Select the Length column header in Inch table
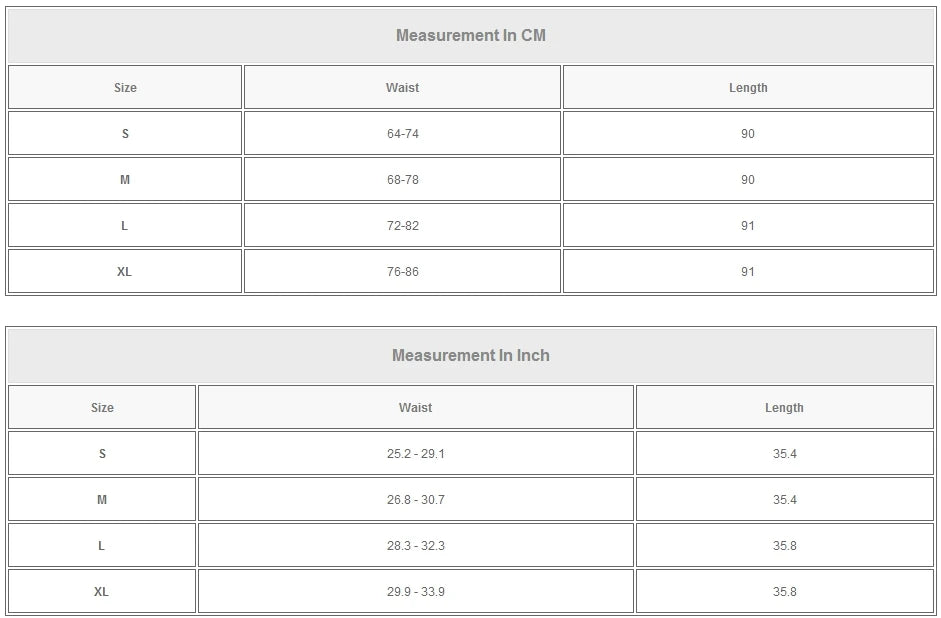 (784, 408)
